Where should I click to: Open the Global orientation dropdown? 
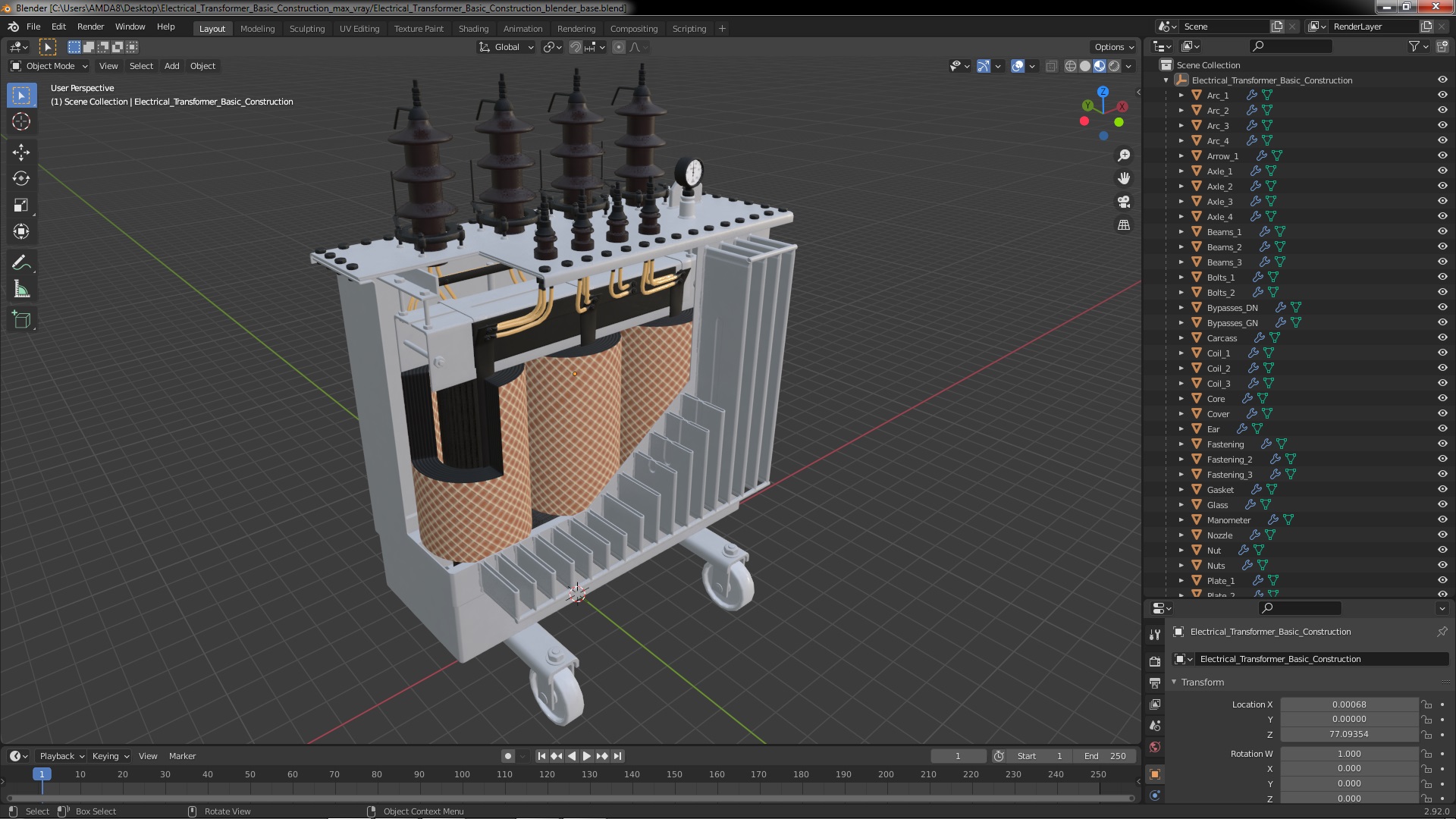pos(507,47)
